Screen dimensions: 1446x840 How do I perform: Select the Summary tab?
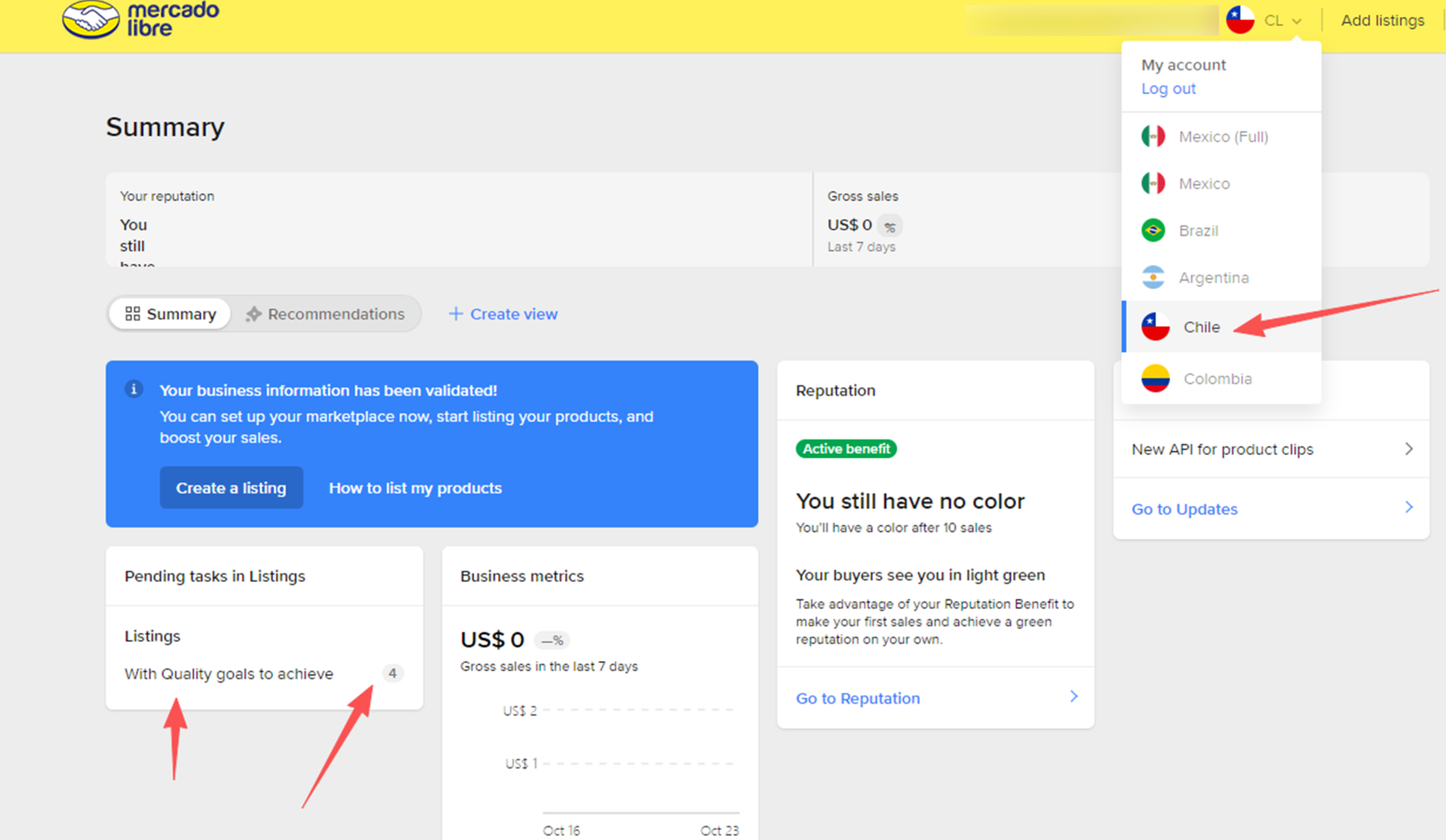tap(171, 313)
